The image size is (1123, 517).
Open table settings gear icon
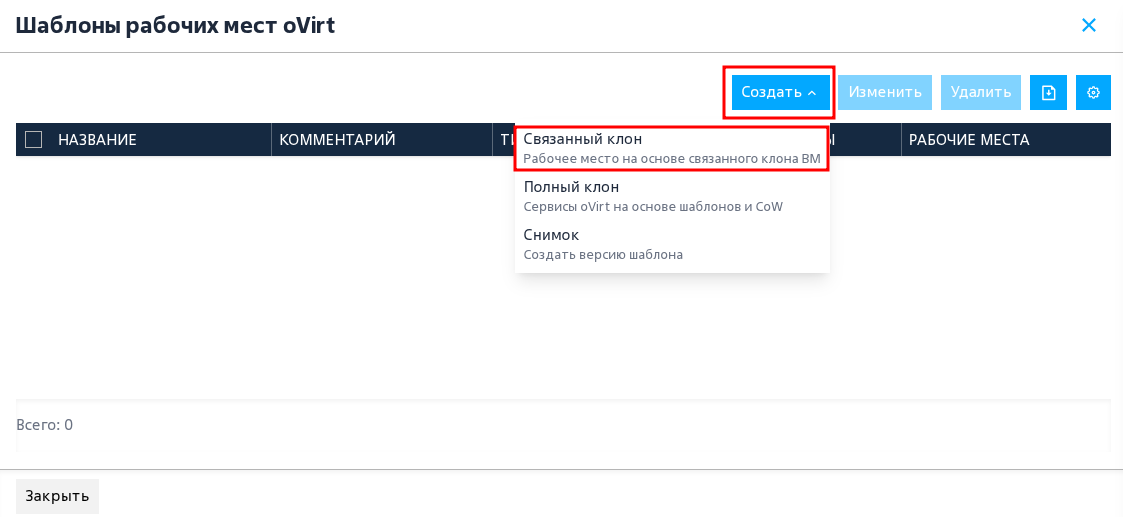[1093, 92]
